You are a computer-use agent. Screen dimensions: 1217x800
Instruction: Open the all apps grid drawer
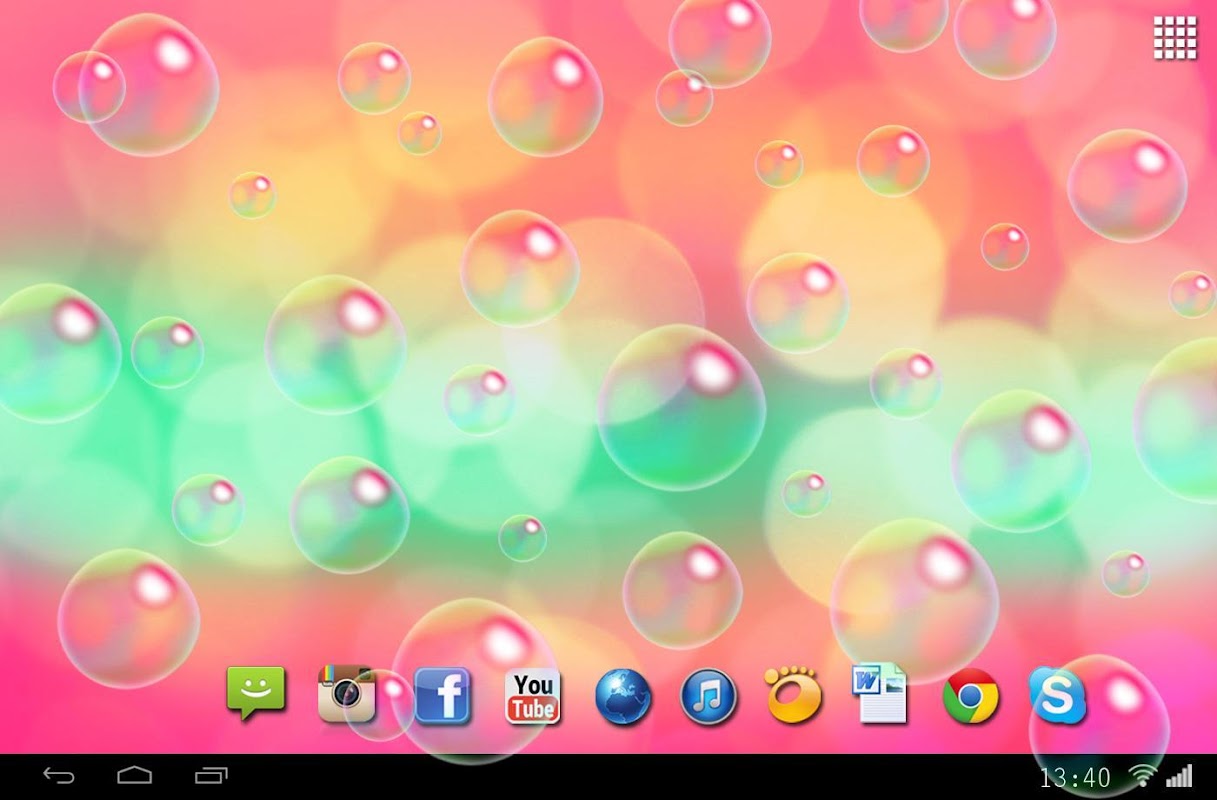1175,38
